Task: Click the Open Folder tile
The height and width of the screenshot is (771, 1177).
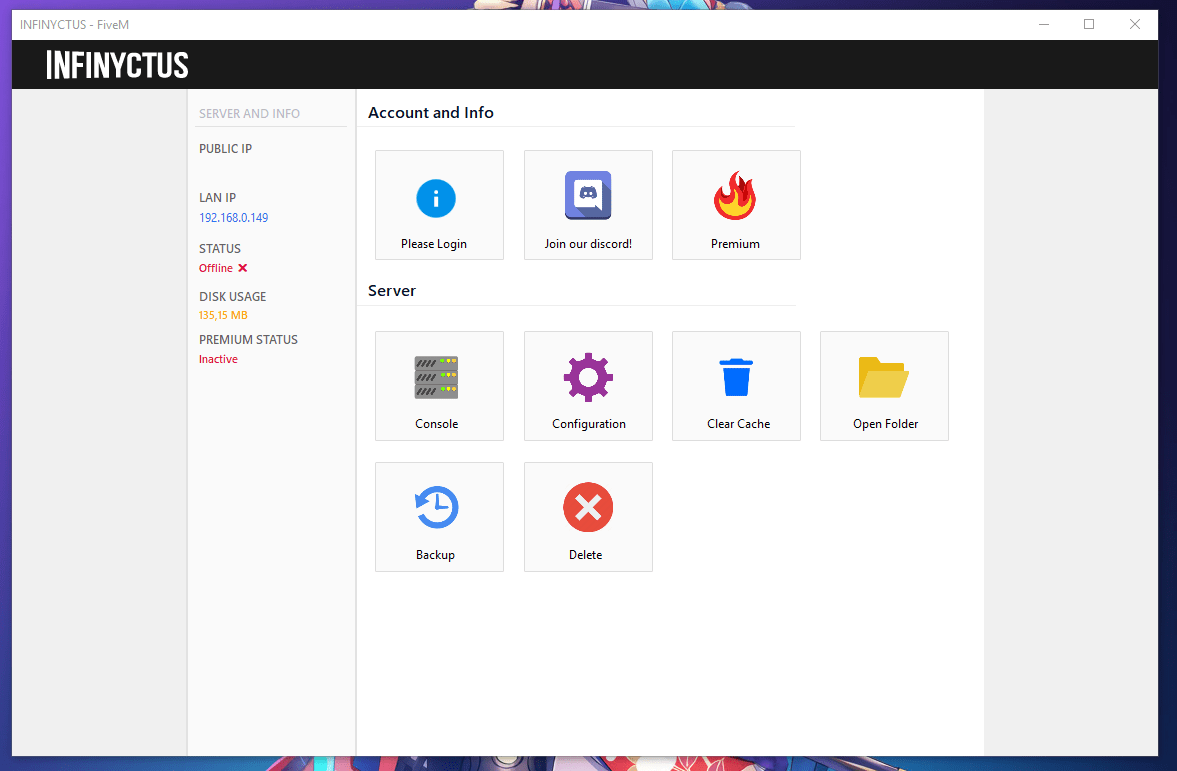Action: [x=884, y=386]
